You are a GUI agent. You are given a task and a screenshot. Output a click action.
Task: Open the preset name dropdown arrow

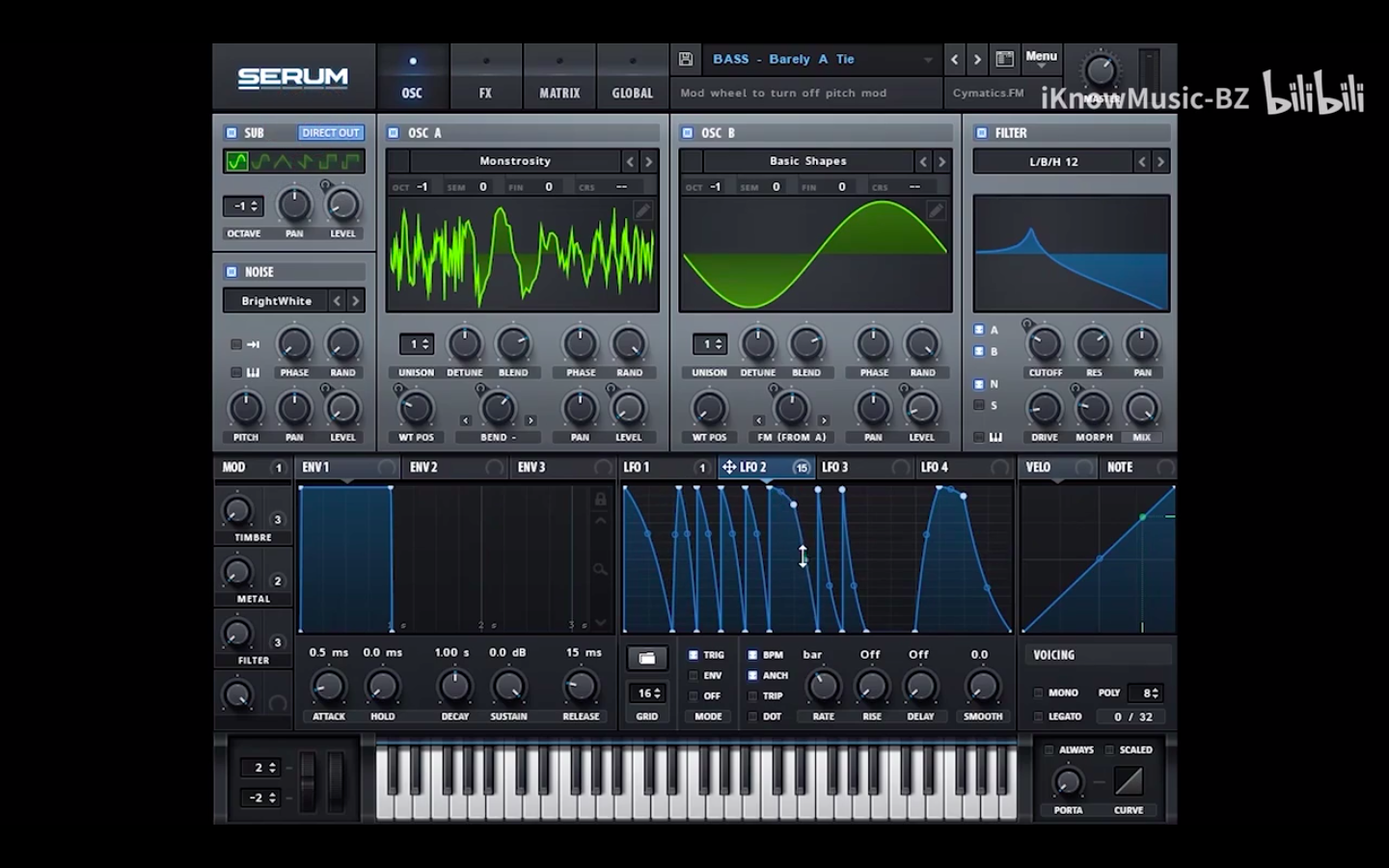928,60
